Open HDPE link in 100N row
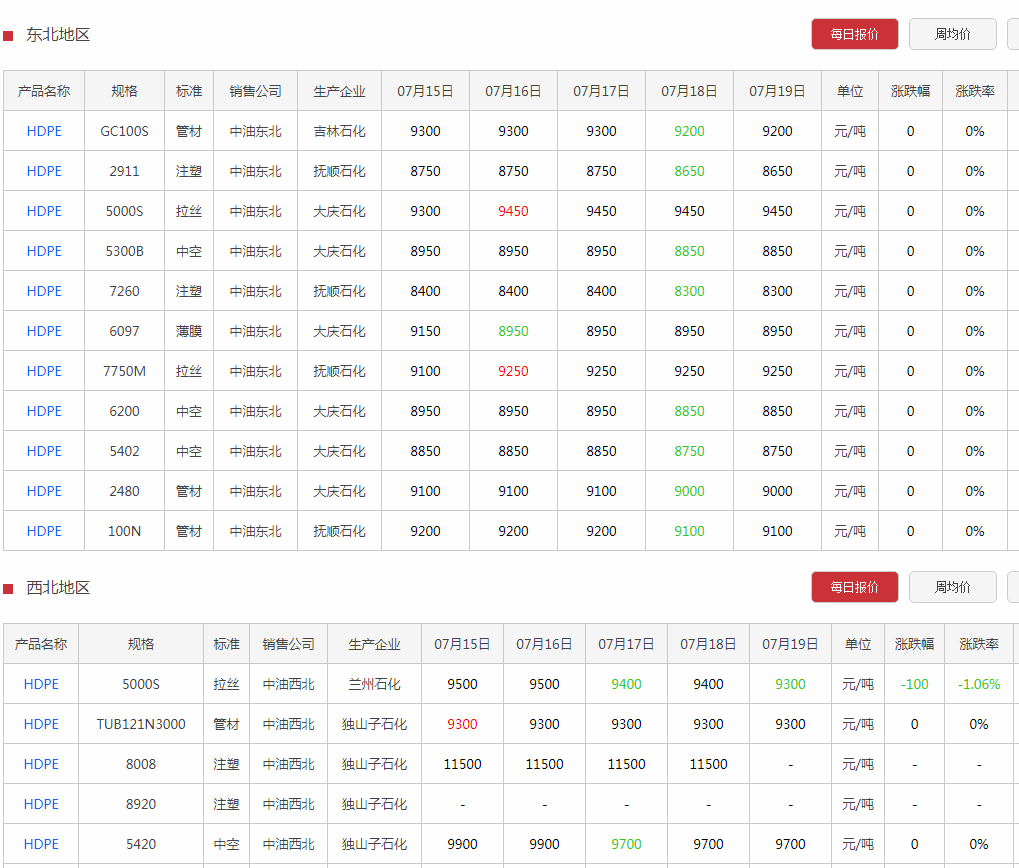 tap(44, 531)
